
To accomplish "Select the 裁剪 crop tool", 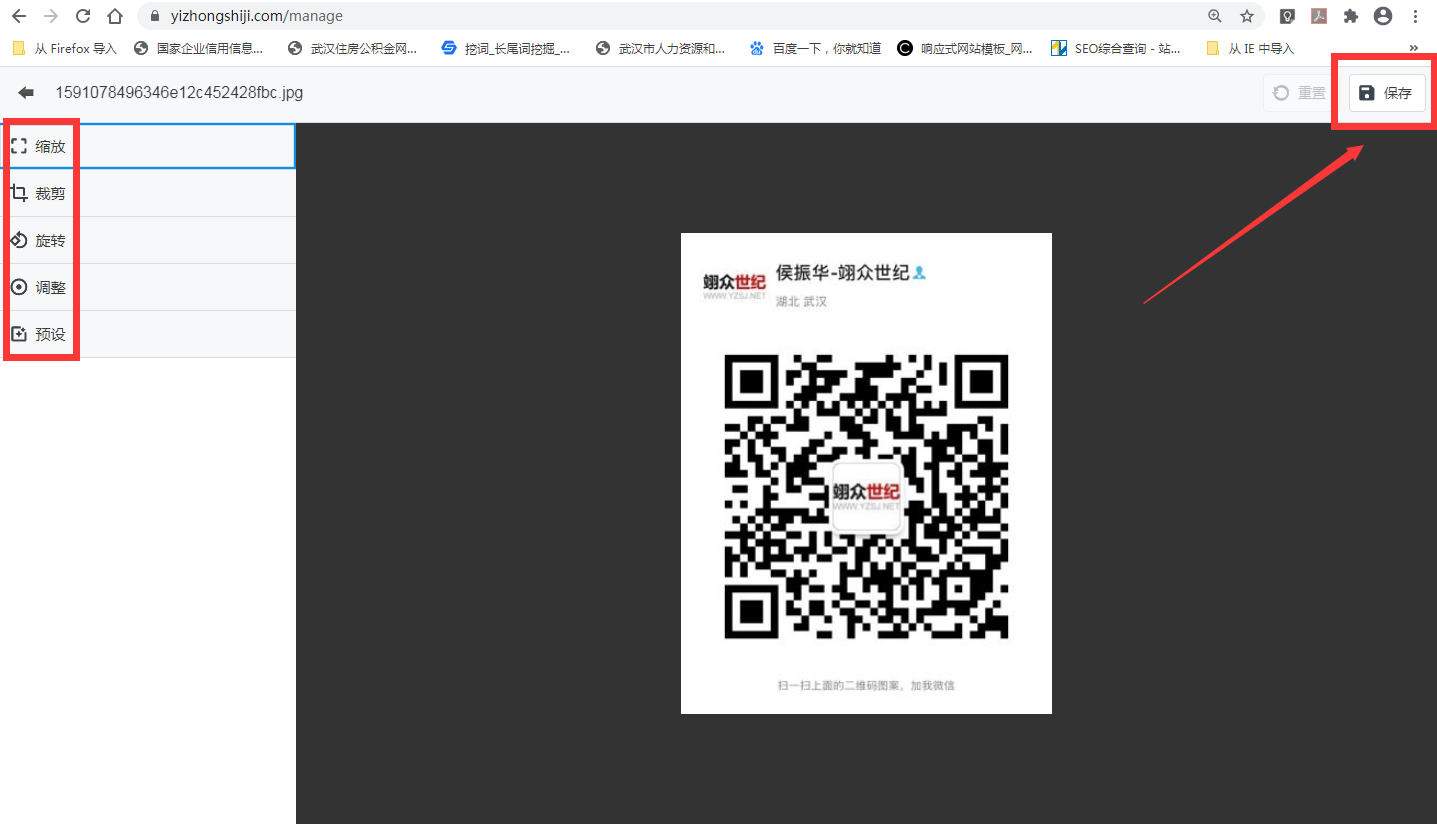I will tap(148, 193).
